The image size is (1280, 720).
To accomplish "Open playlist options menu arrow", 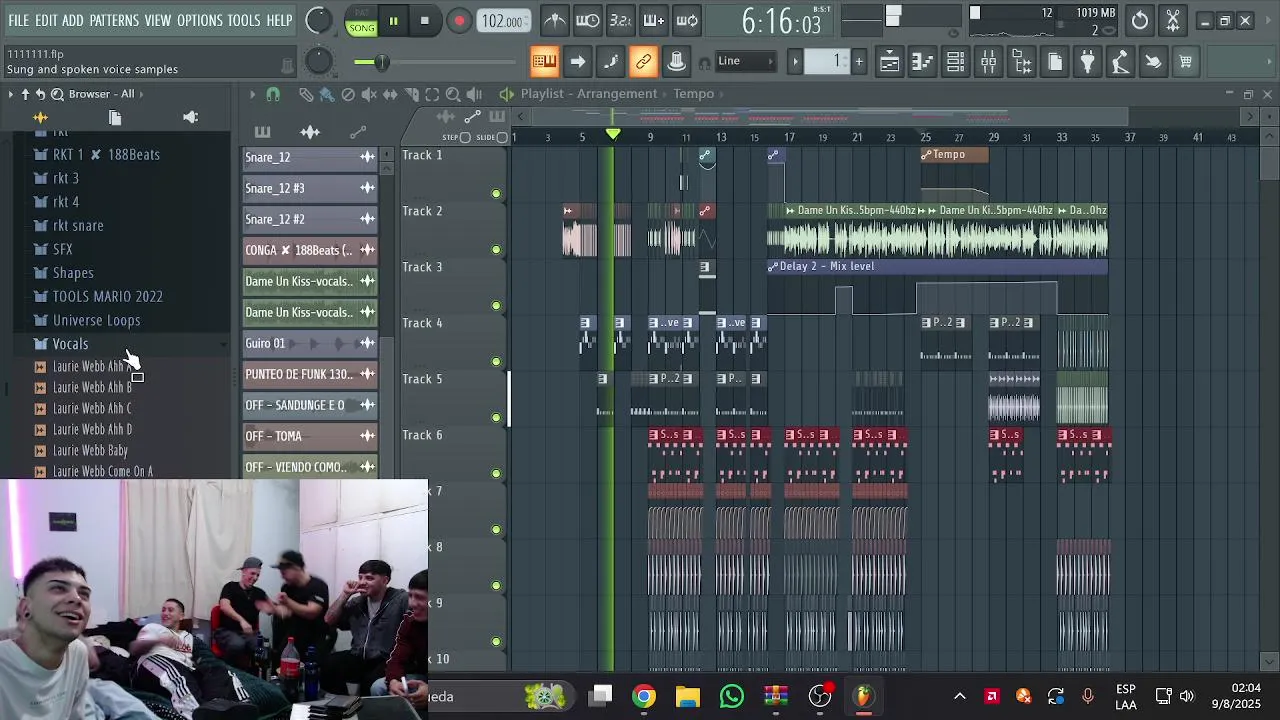I will 252,94.
